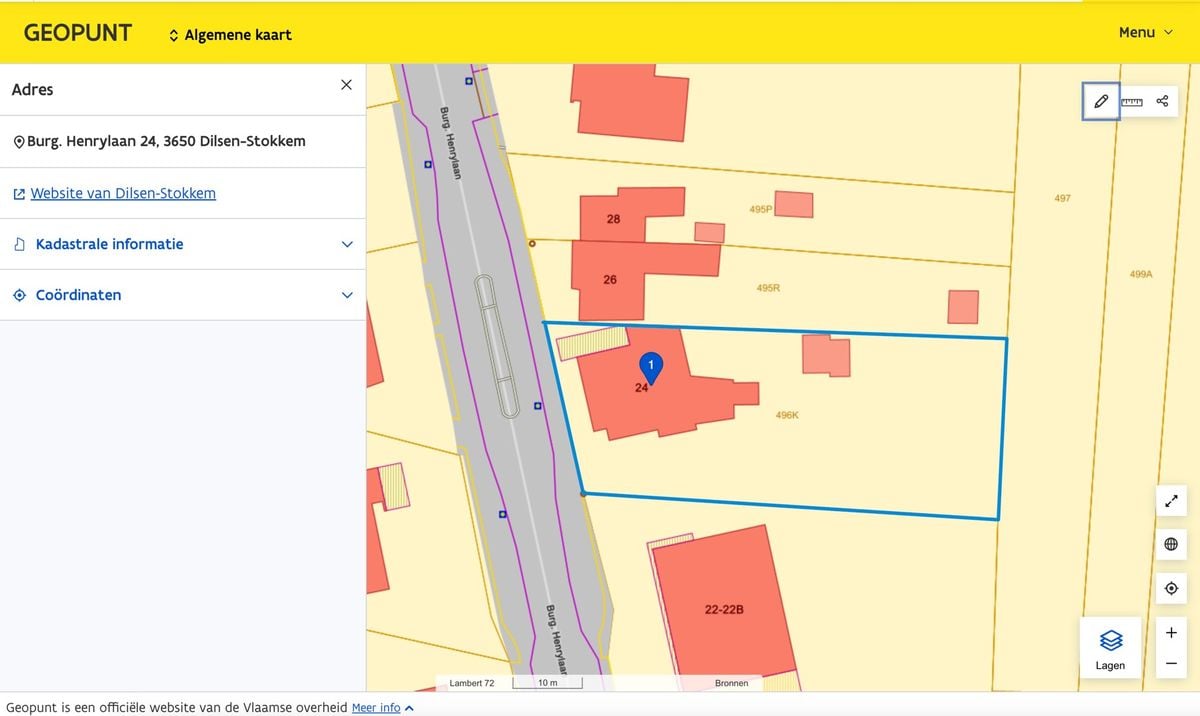Open the Menu dropdown
This screenshot has height=716, width=1200.
(1146, 32)
